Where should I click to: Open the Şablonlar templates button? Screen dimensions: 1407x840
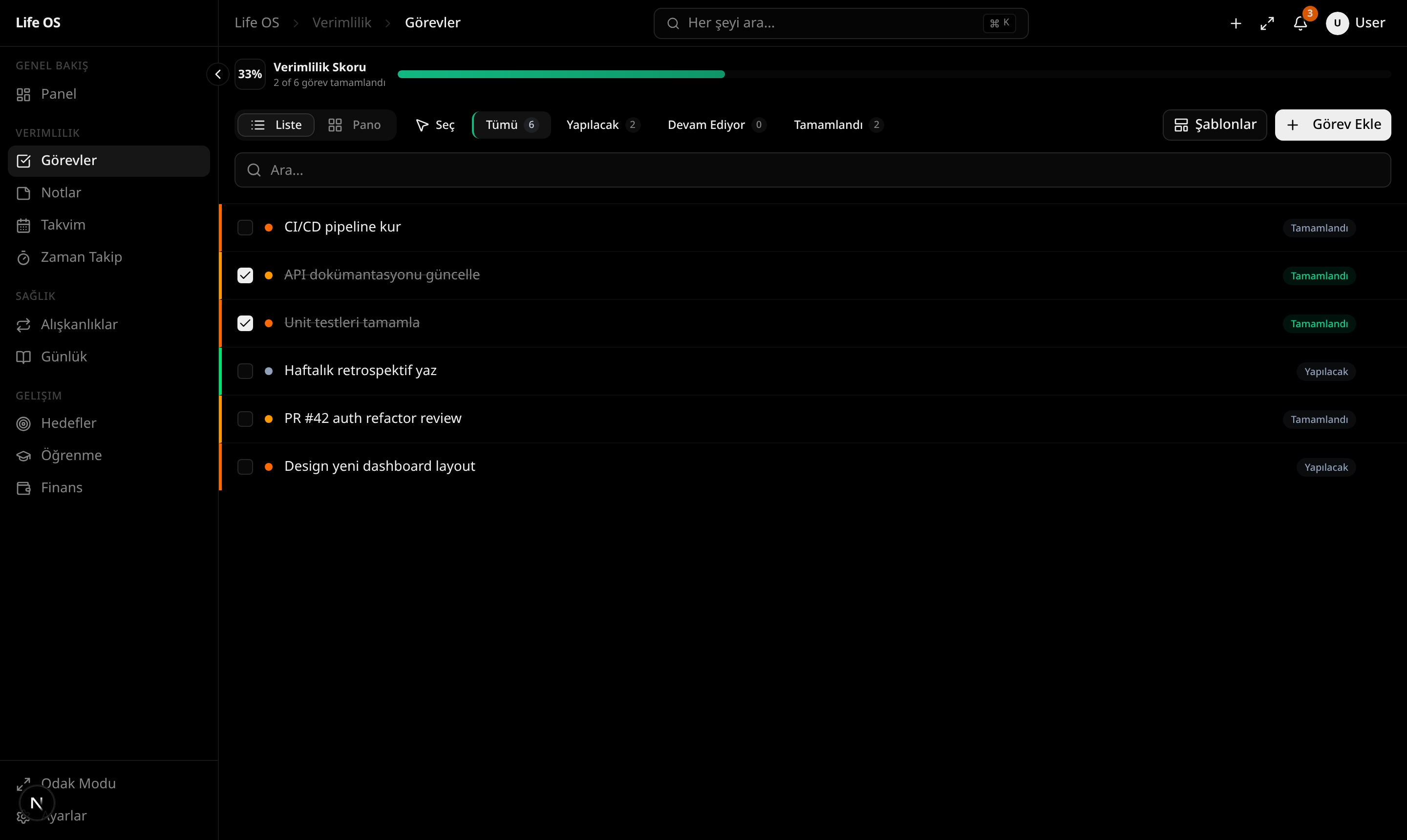pos(1215,125)
